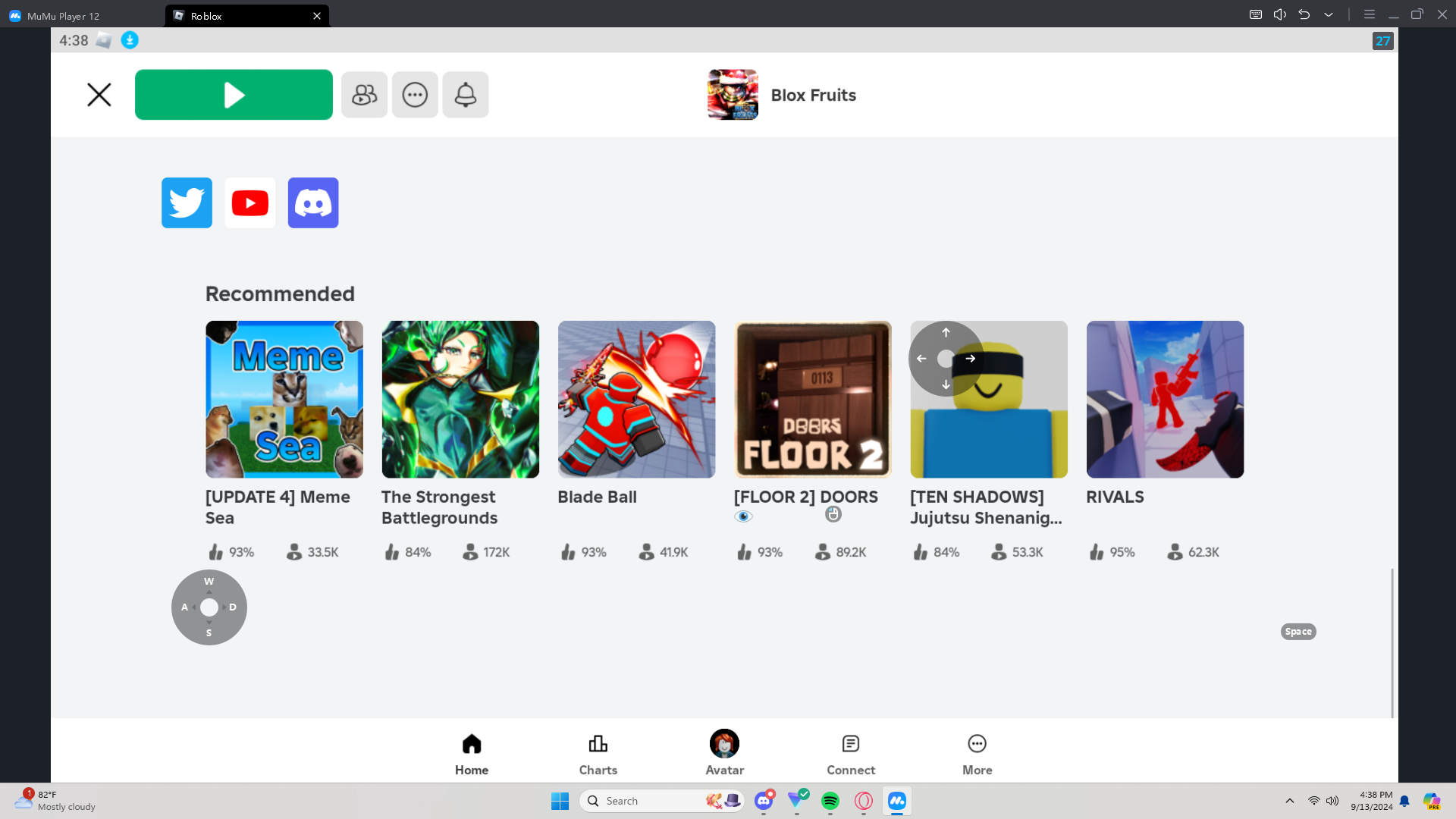Open the weather widget on taskbar
Viewport: 1456px width, 819px height.
(x=55, y=801)
